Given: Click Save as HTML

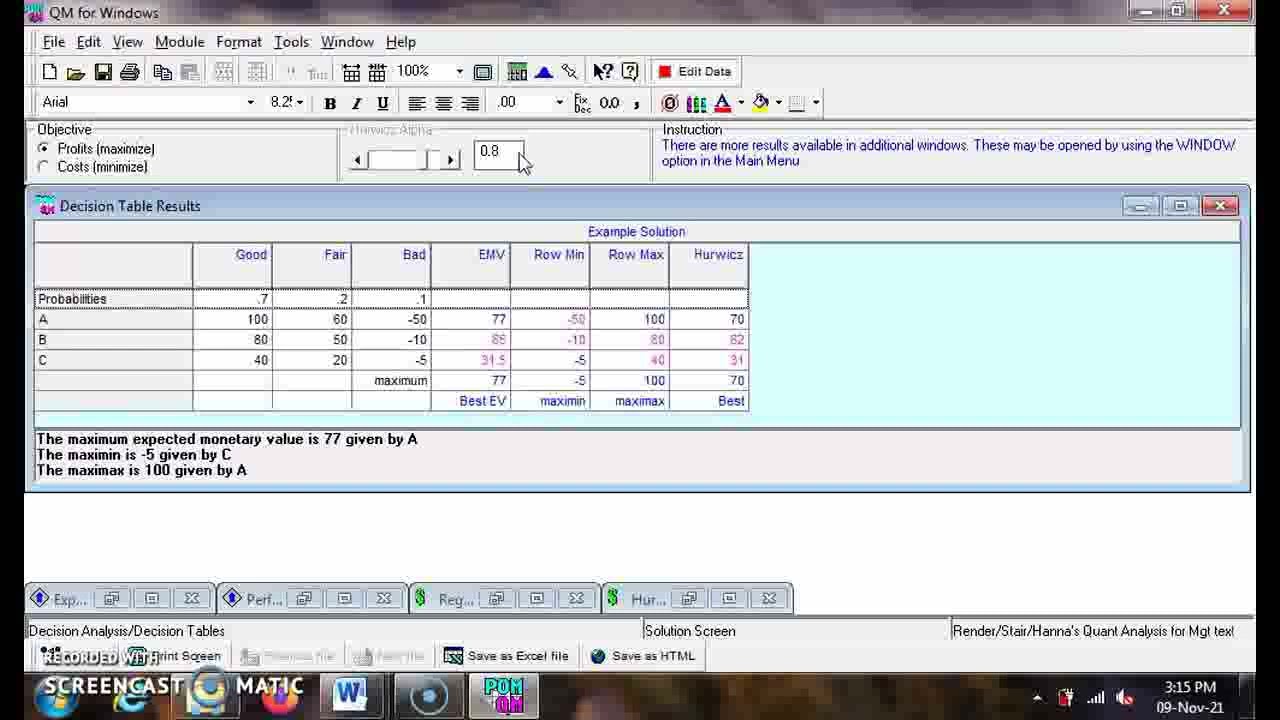Looking at the screenshot, I should click(x=642, y=656).
